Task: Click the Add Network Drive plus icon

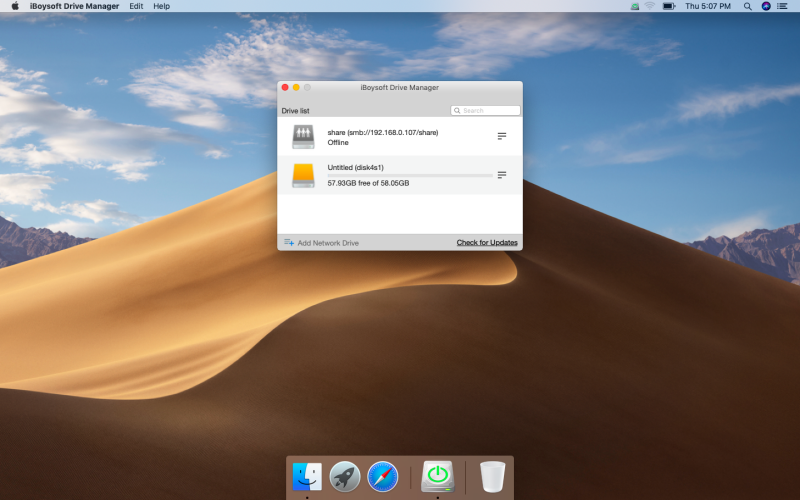Action: pos(288,243)
